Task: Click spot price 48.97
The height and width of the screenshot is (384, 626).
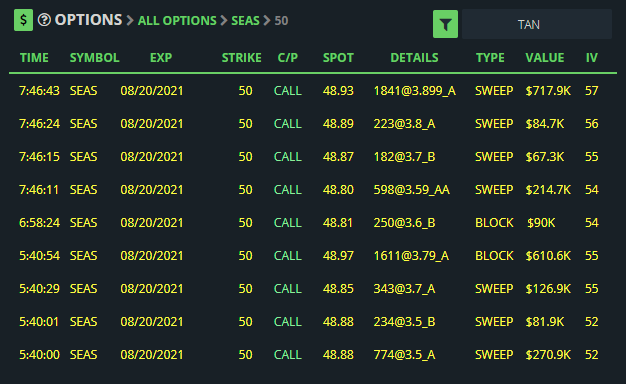Action: (x=338, y=256)
